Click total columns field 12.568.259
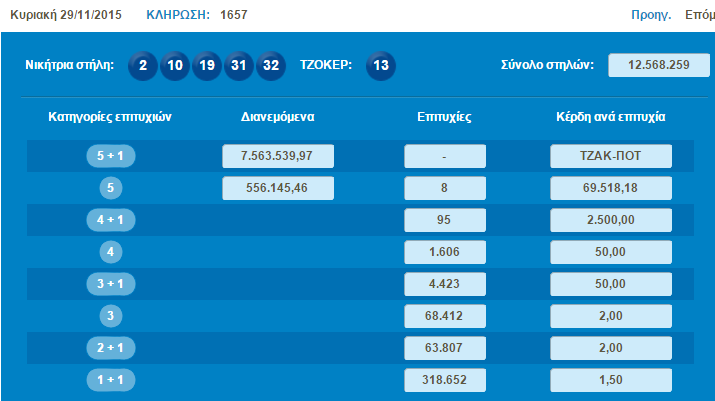This screenshot has height=401, width=715. 659,65
